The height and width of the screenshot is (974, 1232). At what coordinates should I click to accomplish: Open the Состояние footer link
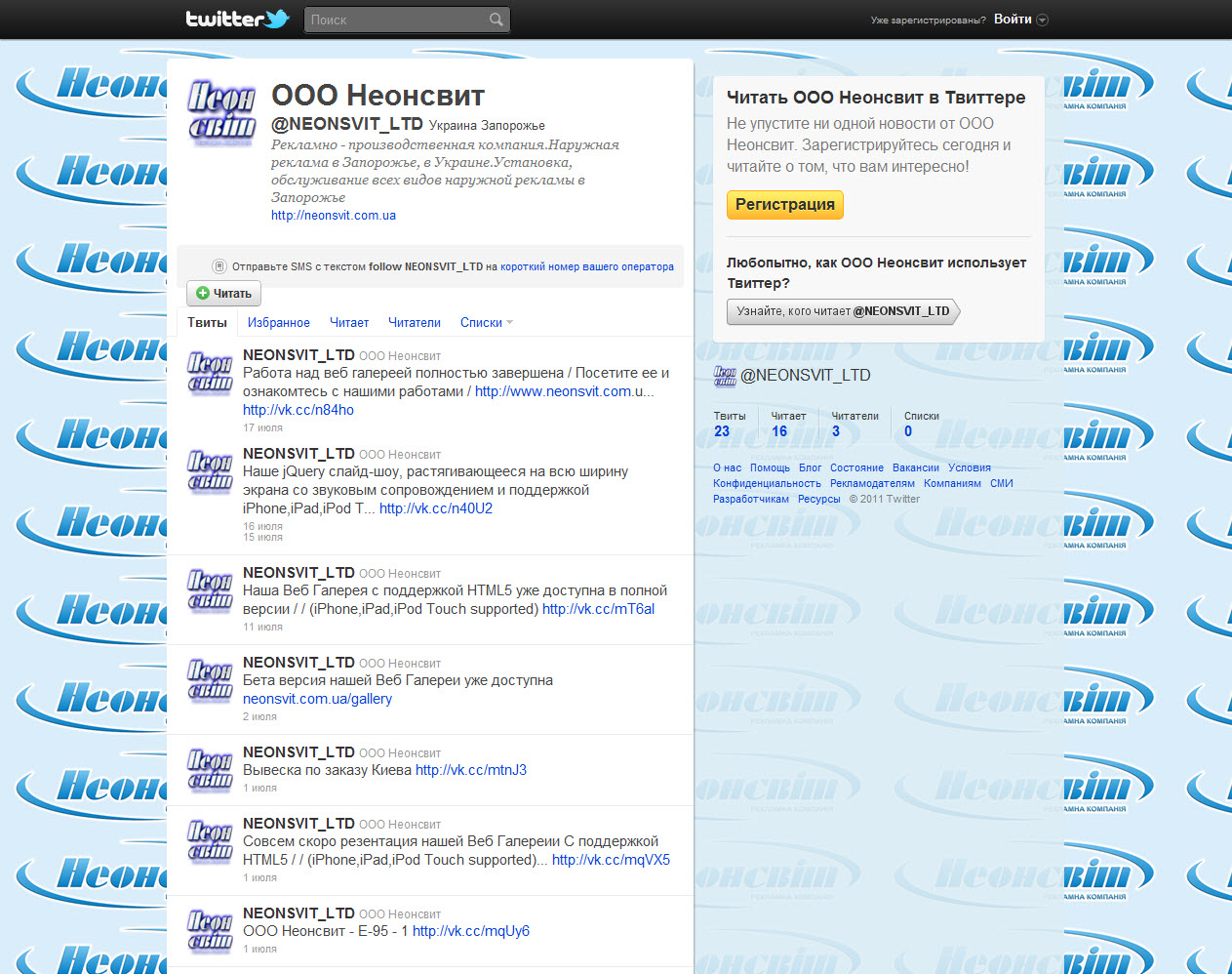pyautogui.click(x=856, y=468)
